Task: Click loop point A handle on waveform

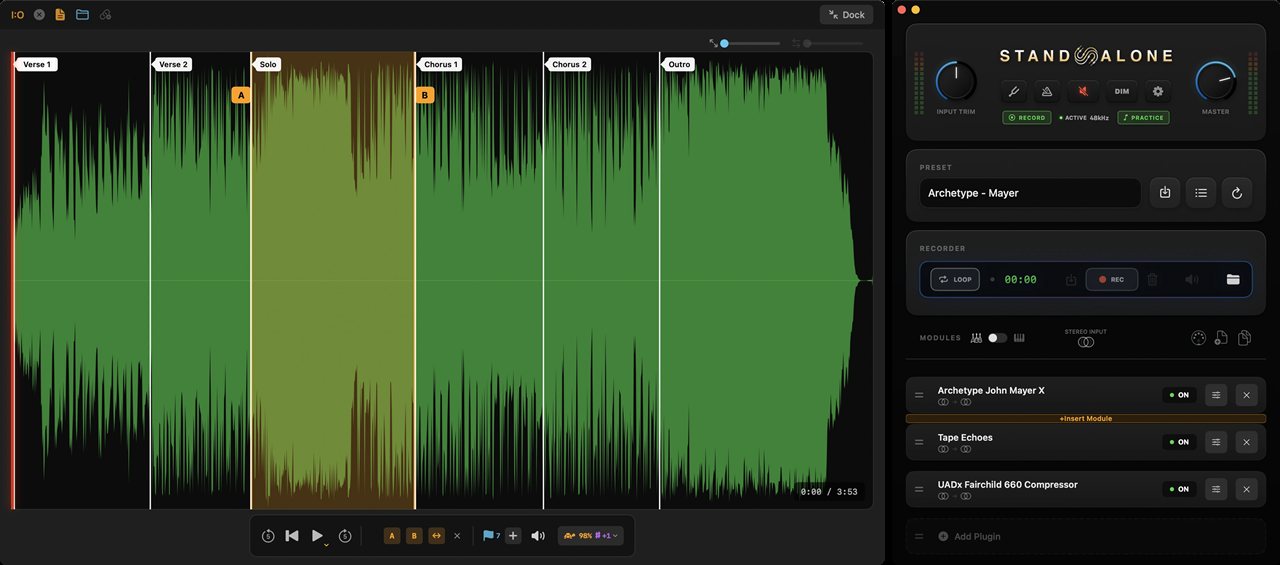Action: [241, 95]
